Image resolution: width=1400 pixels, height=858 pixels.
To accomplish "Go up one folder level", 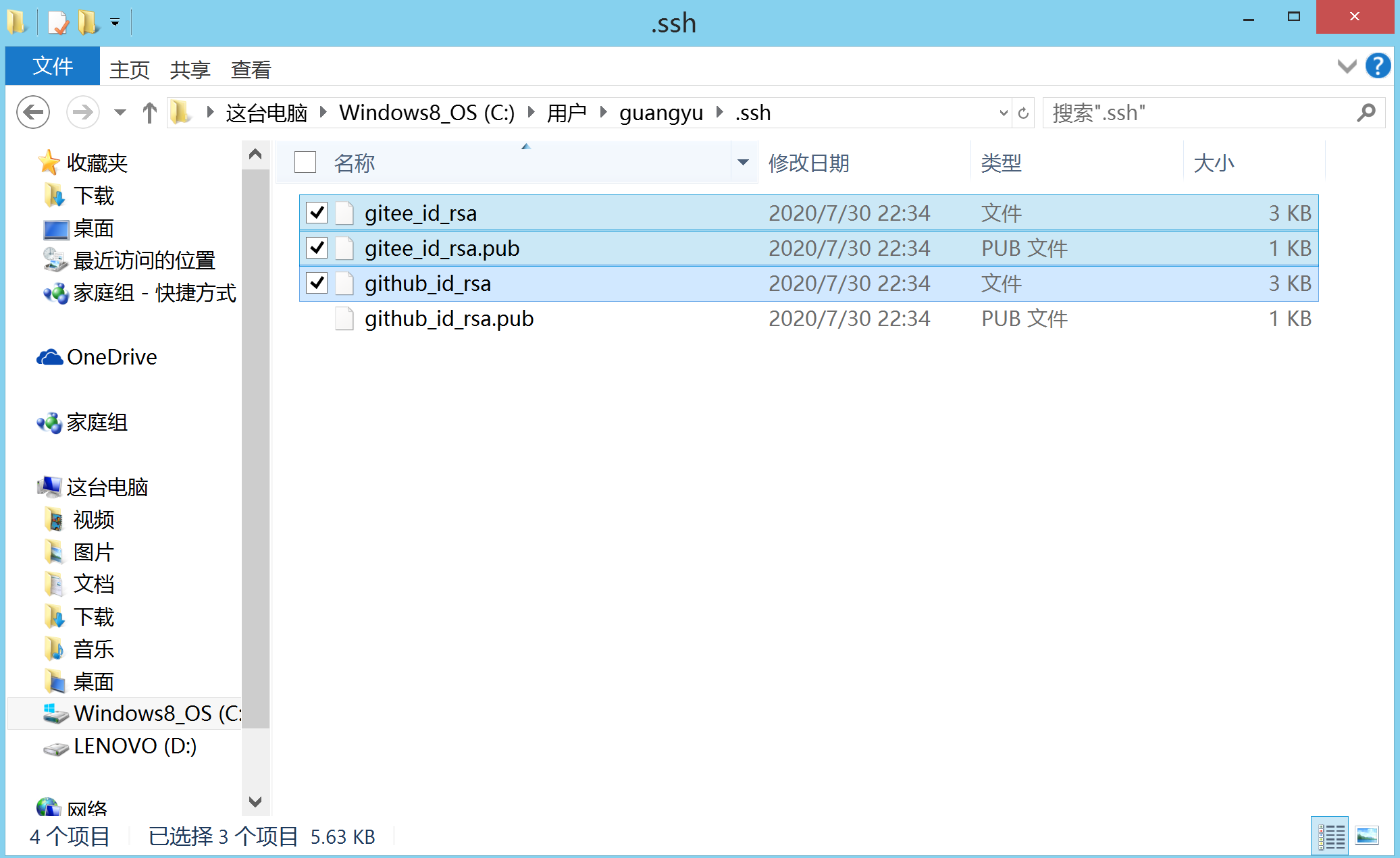I will point(149,112).
